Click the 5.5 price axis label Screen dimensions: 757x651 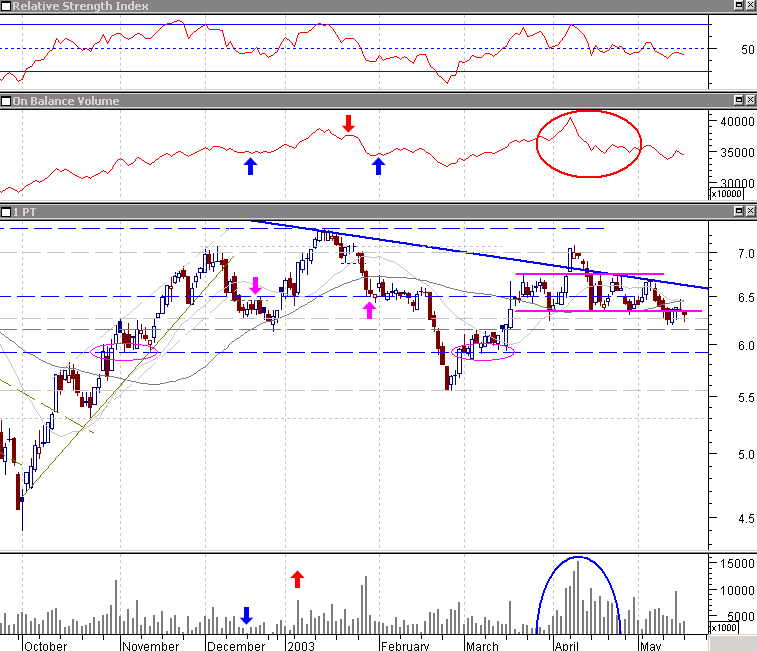(x=746, y=398)
